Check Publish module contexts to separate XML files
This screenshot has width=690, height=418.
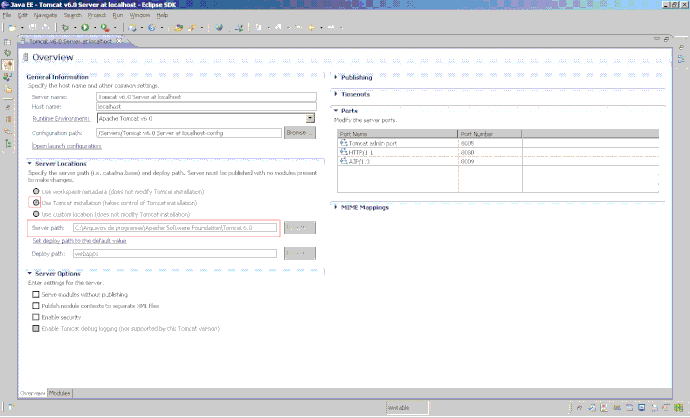tap(36, 305)
